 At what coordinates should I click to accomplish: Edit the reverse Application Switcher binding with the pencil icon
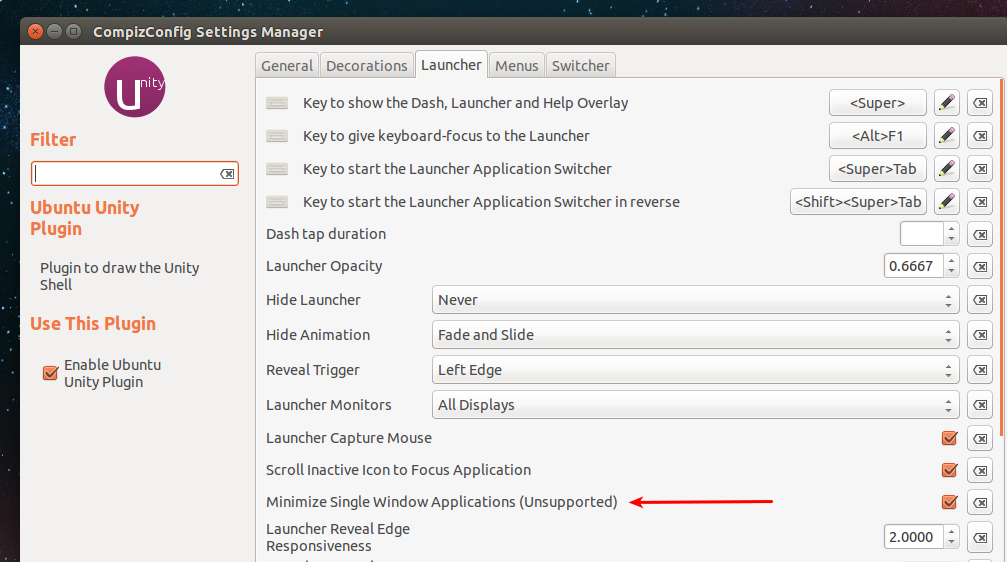[947, 202]
